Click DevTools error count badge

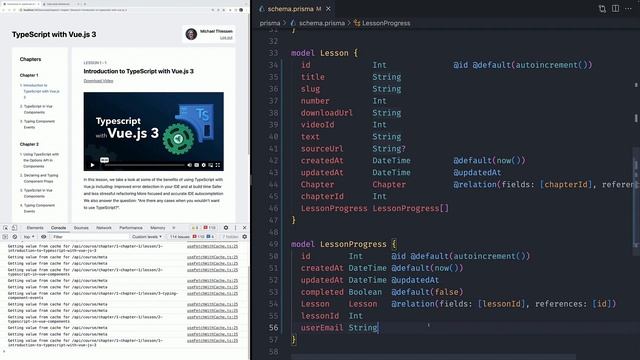210,228
